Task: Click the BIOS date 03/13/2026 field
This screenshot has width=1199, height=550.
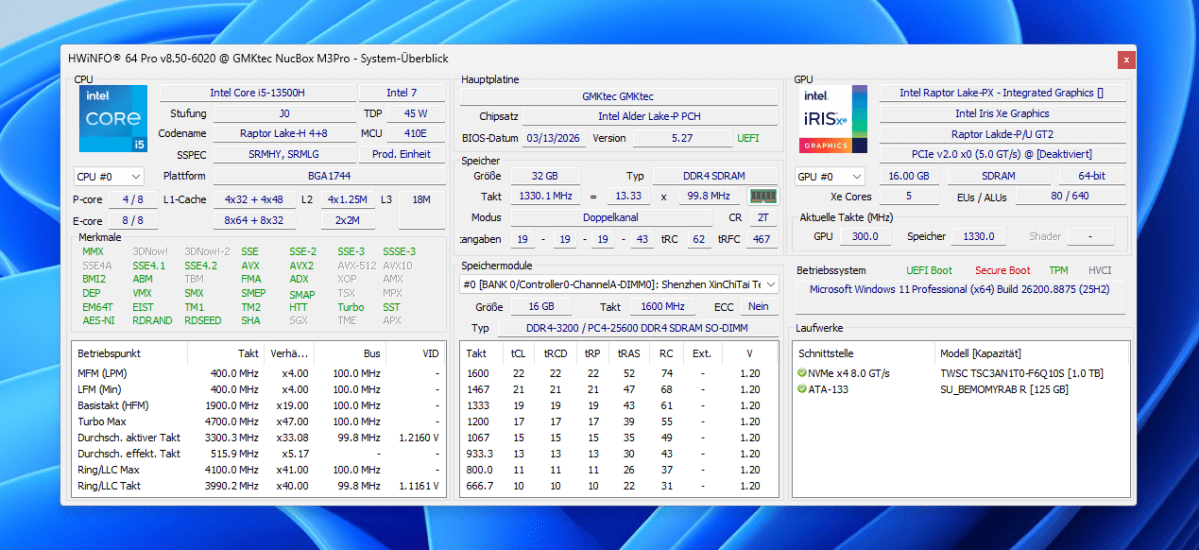Action: click(x=554, y=138)
